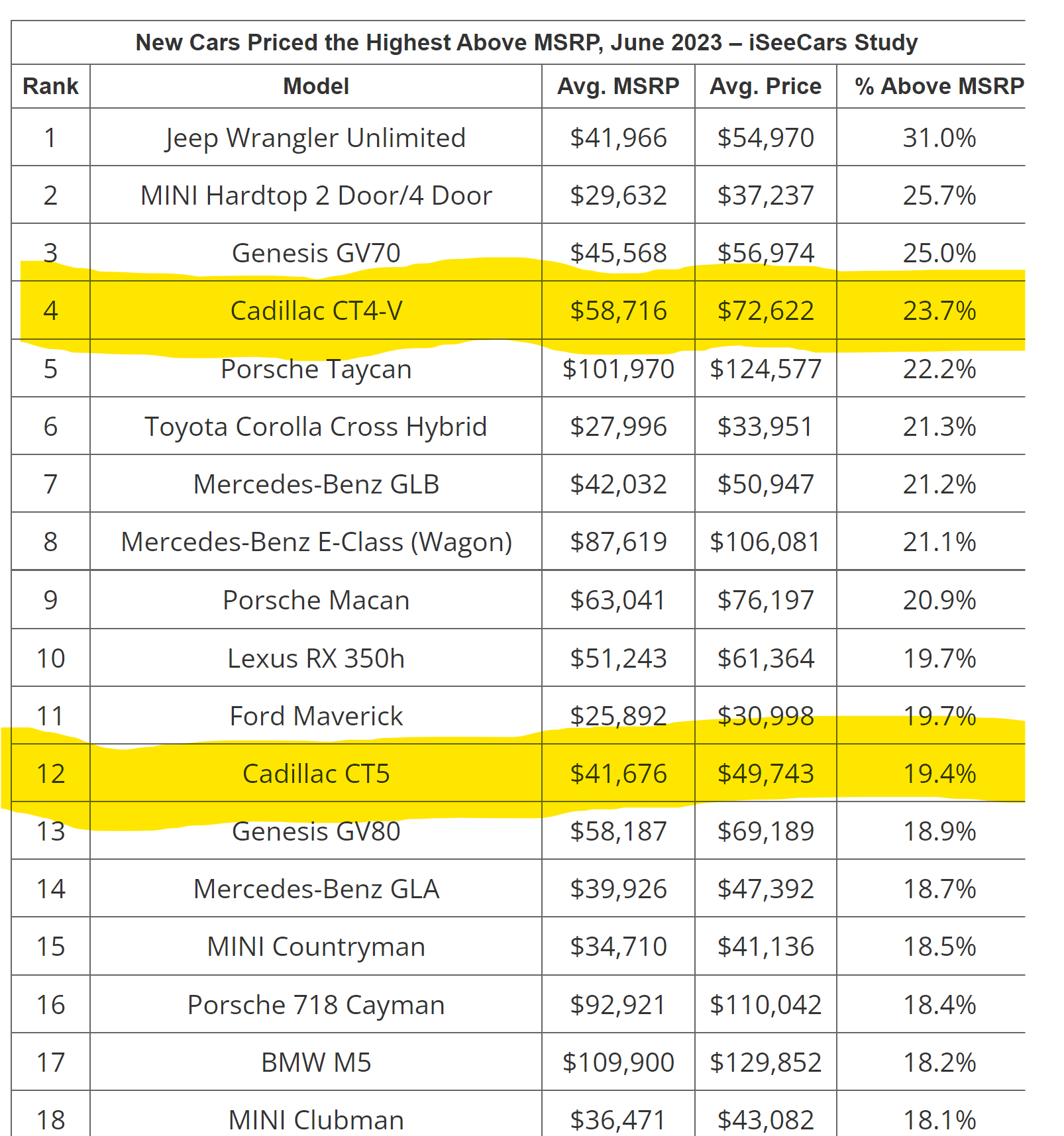This screenshot has width=1064, height=1136.
Task: Click the Porsche Taycan model name
Action: [316, 369]
